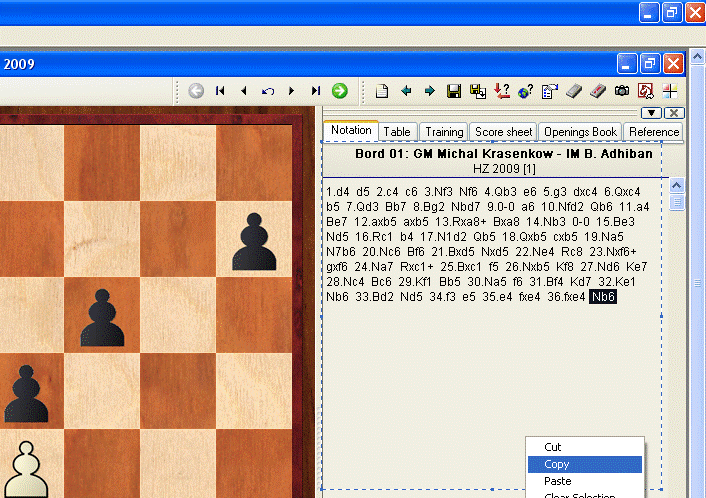706x498 pixels.
Task: Step back one move
Action: [244, 91]
